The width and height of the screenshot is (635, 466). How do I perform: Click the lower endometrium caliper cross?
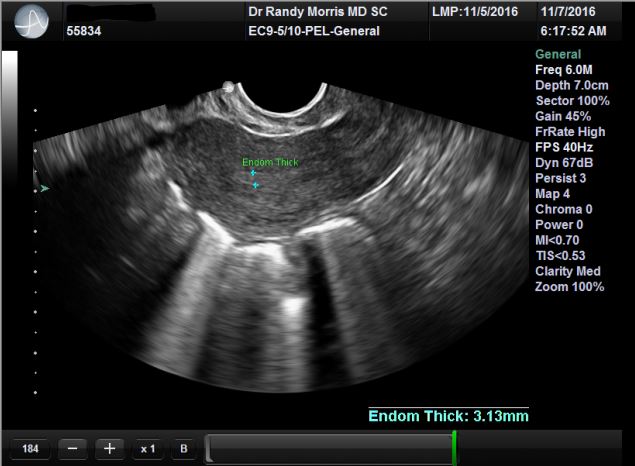click(256, 185)
